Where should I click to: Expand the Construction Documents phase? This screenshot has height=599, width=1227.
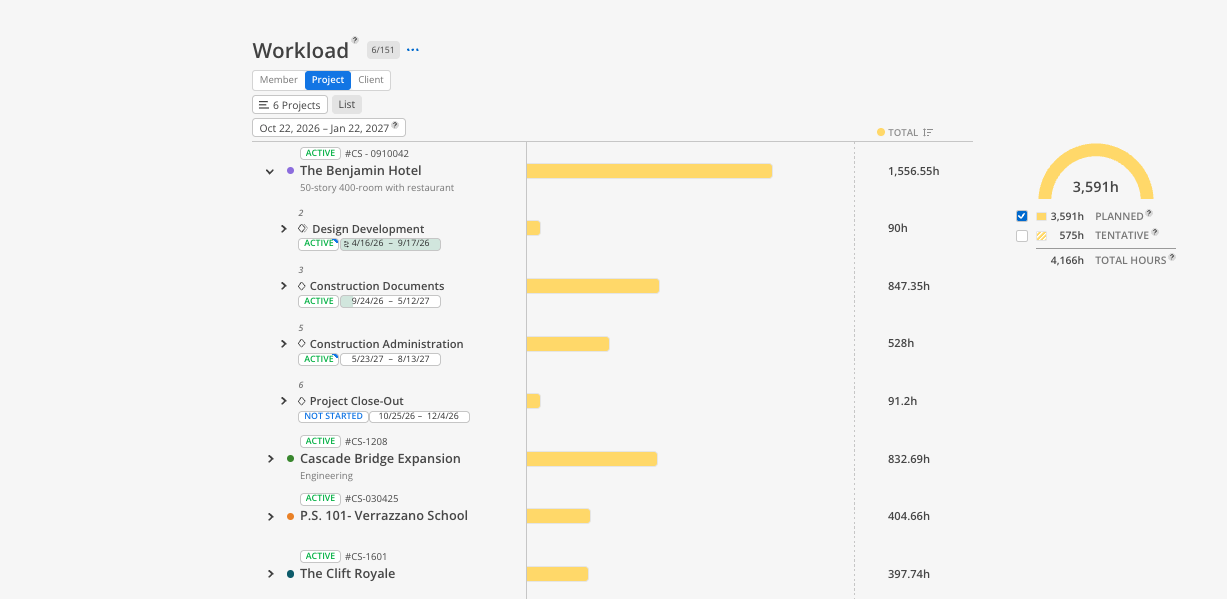(284, 286)
